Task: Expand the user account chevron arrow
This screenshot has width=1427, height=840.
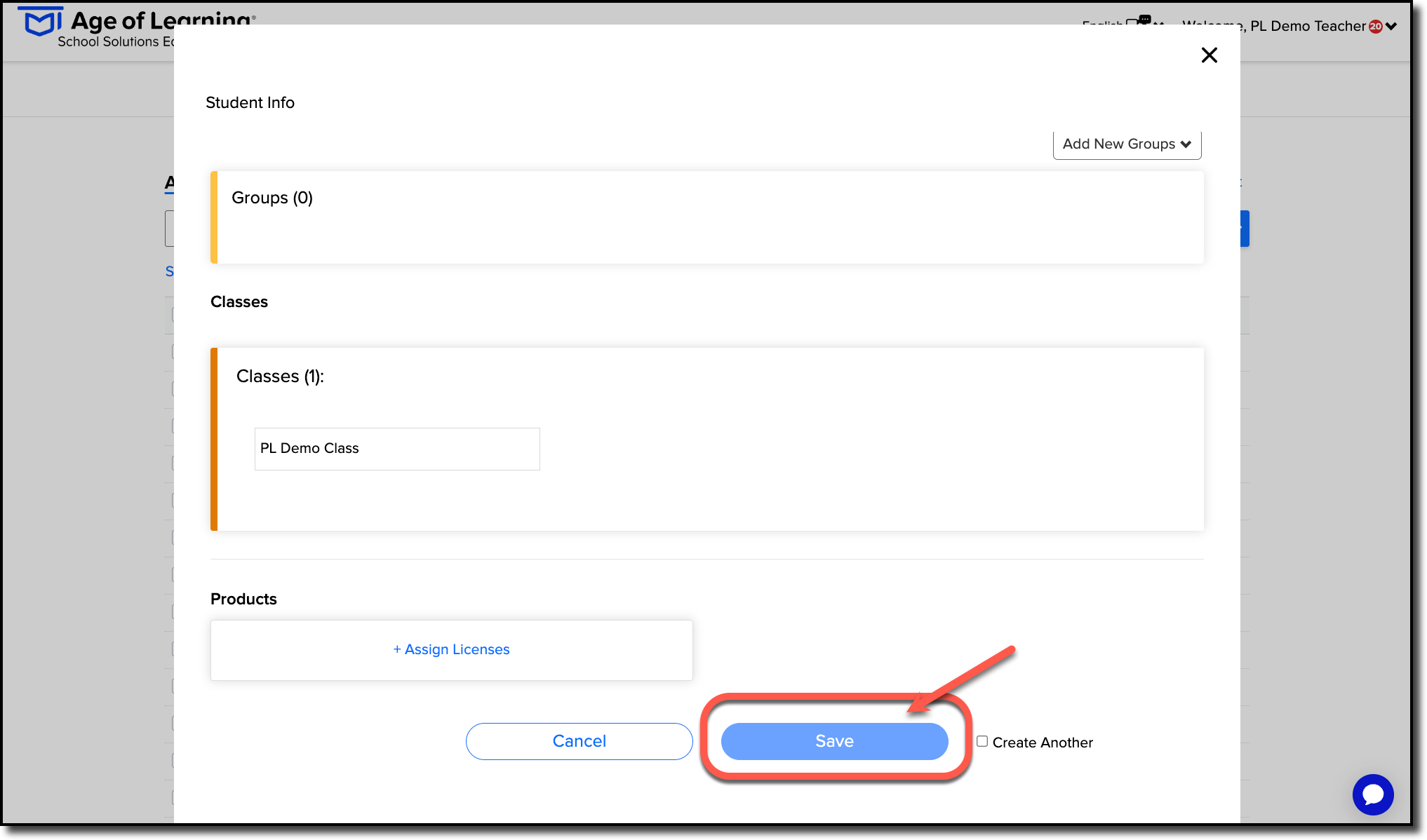Action: point(1391,27)
